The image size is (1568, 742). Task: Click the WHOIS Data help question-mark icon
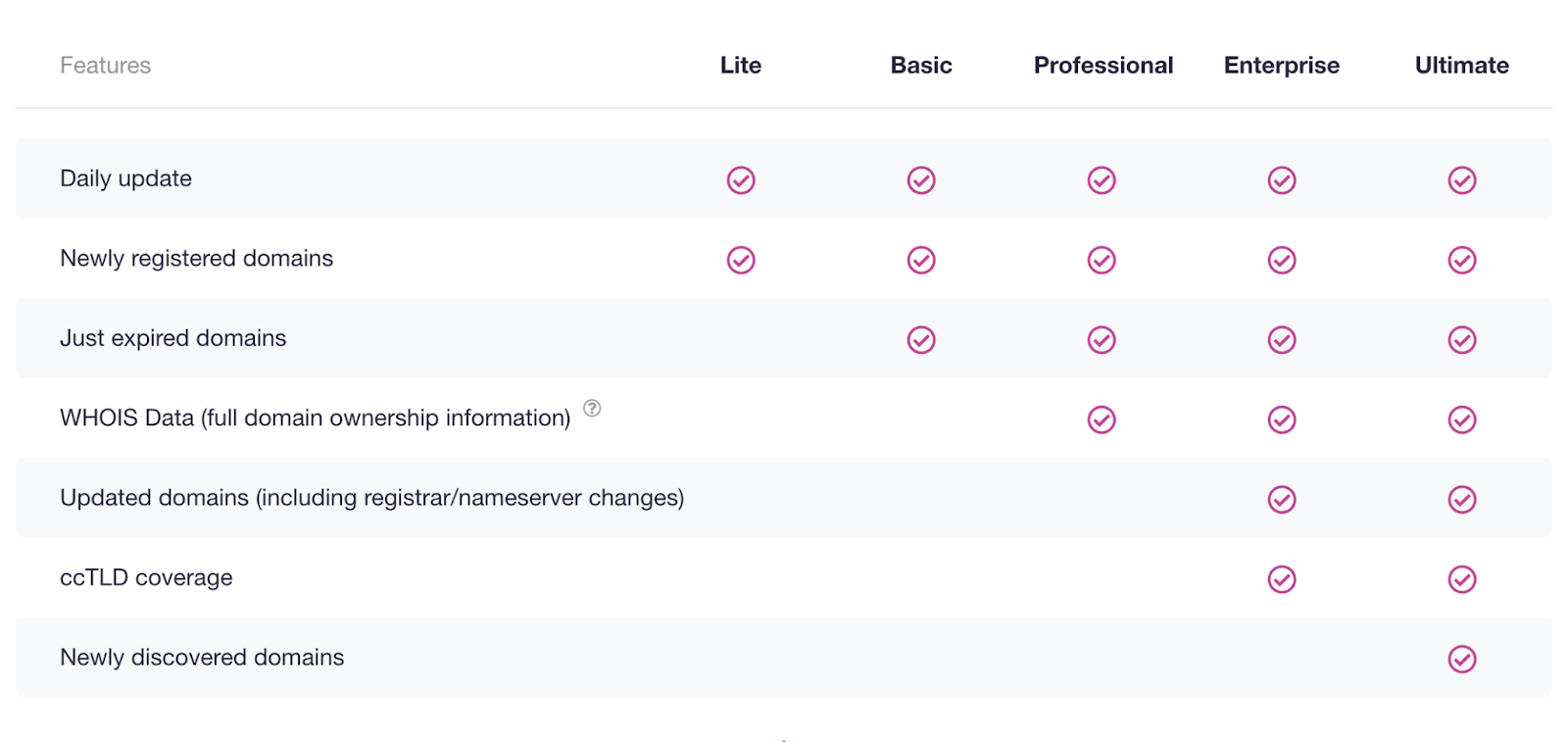point(592,408)
